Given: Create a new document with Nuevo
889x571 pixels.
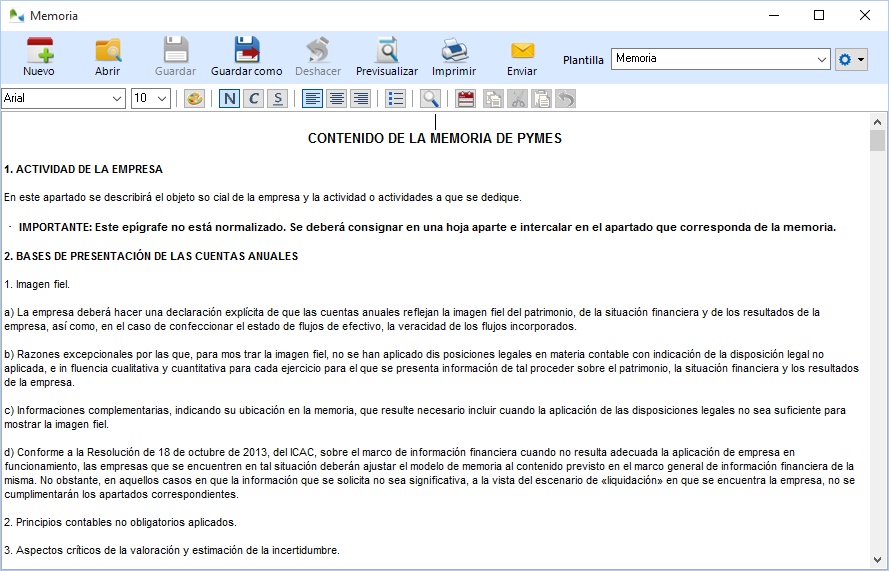Looking at the screenshot, I should tap(39, 57).
